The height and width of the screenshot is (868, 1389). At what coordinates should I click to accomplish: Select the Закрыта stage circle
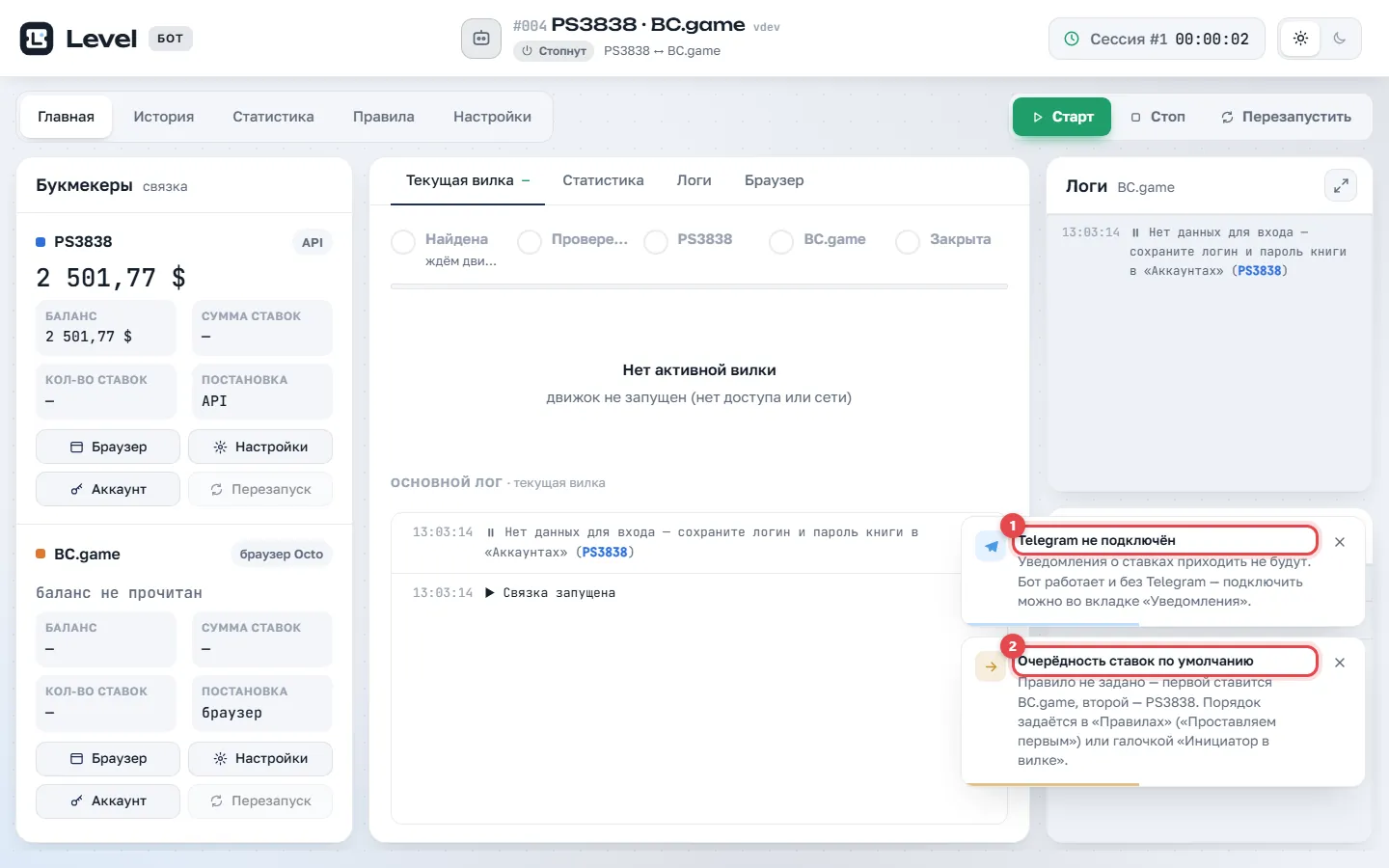908,242
